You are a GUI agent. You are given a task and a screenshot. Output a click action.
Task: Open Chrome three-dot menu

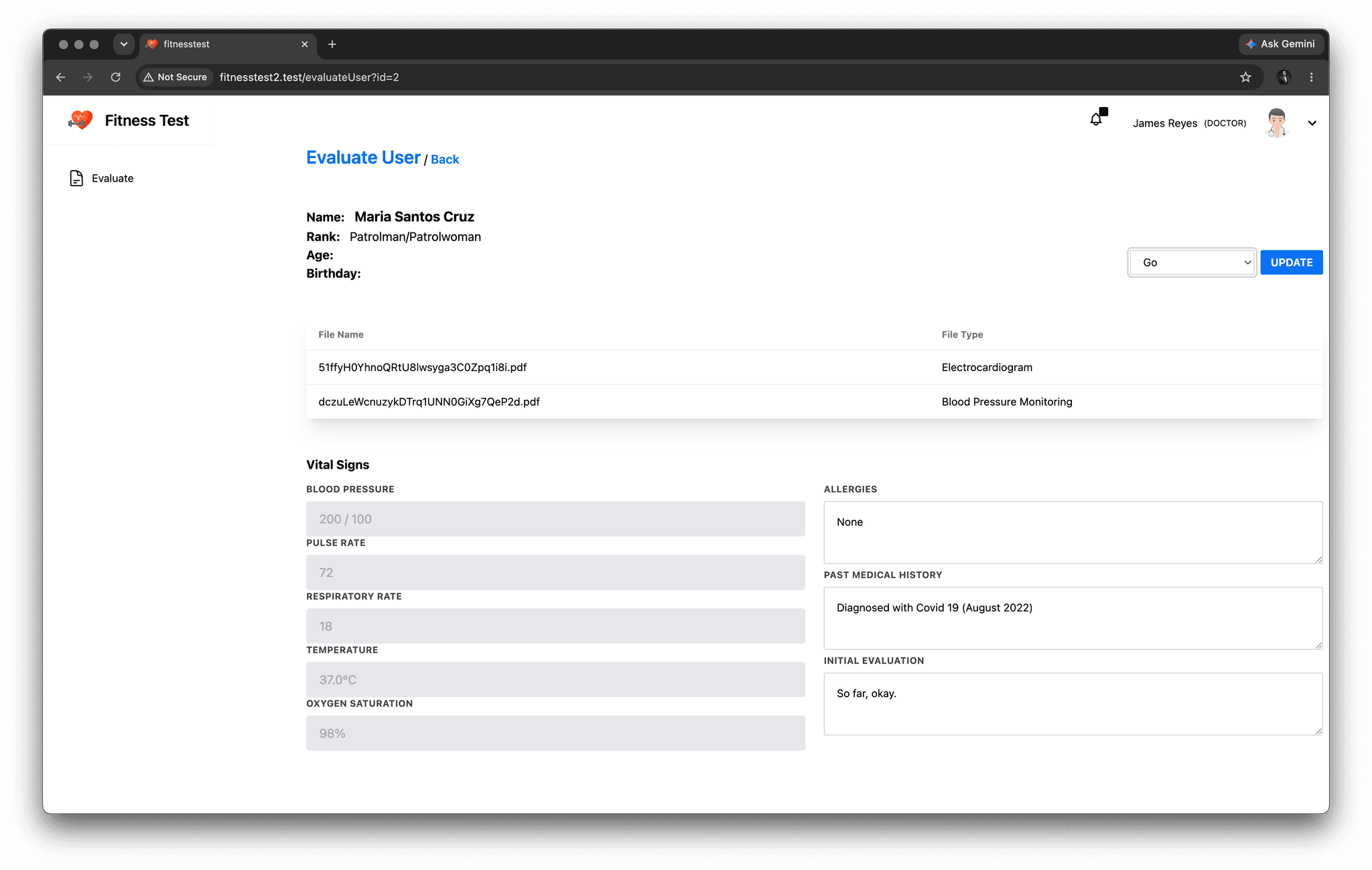(x=1311, y=77)
